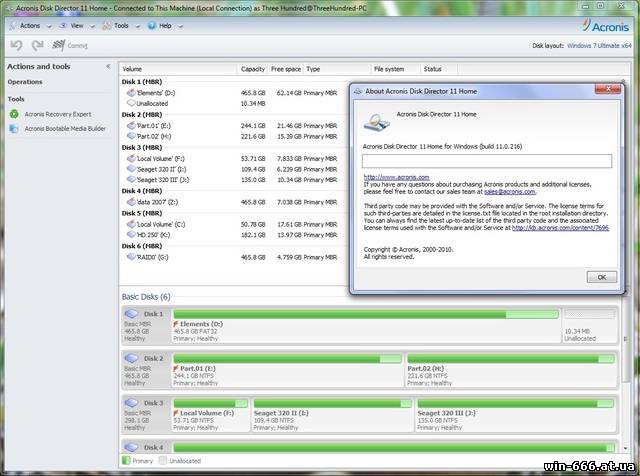Screen dimensions: 640x476
Task: Expand the Actions menu dropdown arrow
Action: 49,27
